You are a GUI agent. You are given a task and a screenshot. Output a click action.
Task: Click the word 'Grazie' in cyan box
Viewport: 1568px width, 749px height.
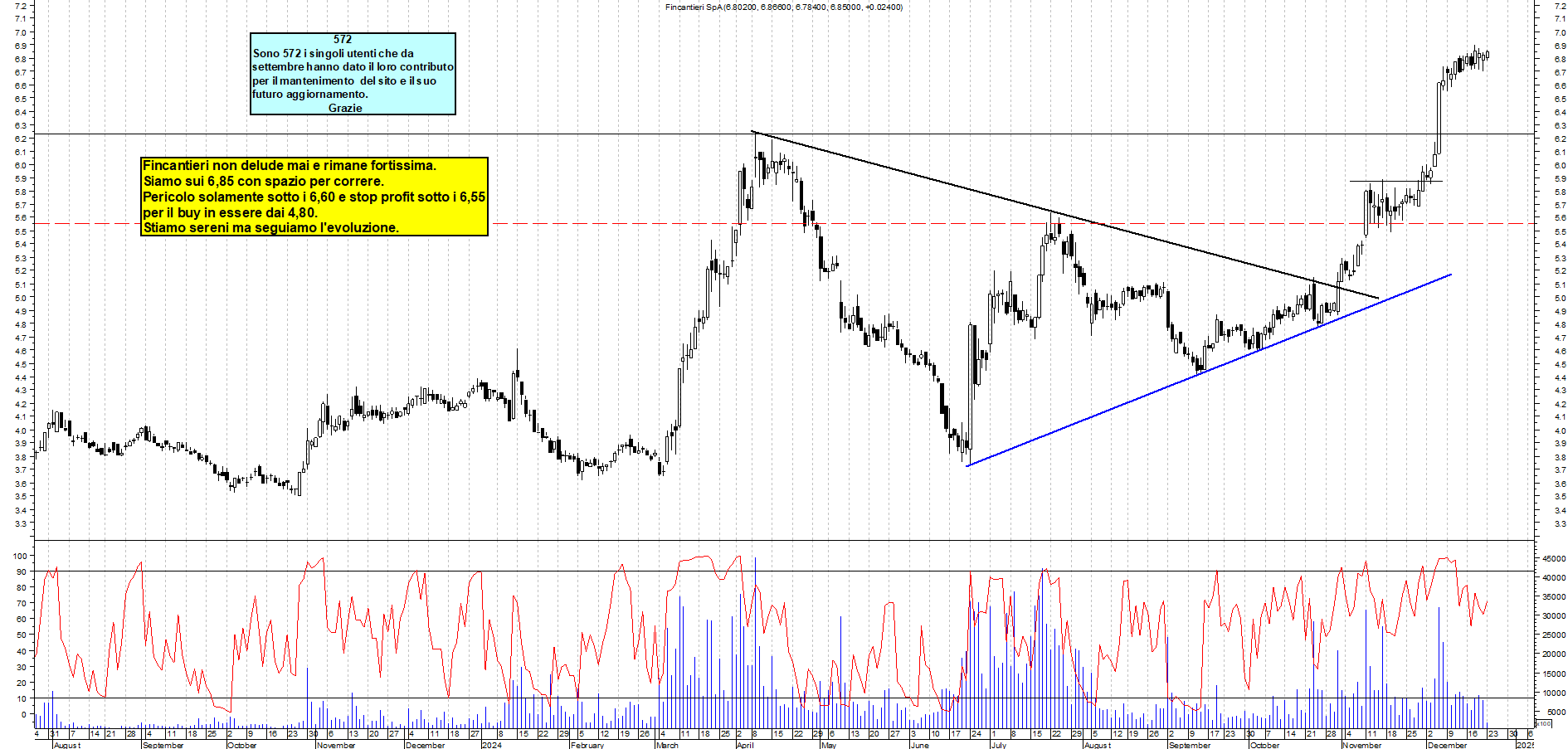pyautogui.click(x=345, y=108)
